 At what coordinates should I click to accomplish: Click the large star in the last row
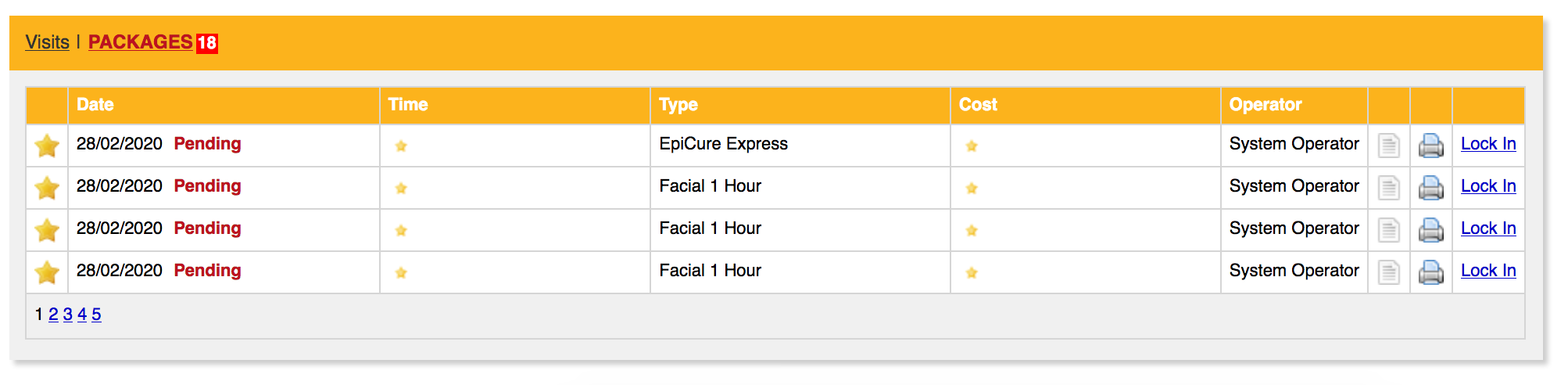(47, 272)
